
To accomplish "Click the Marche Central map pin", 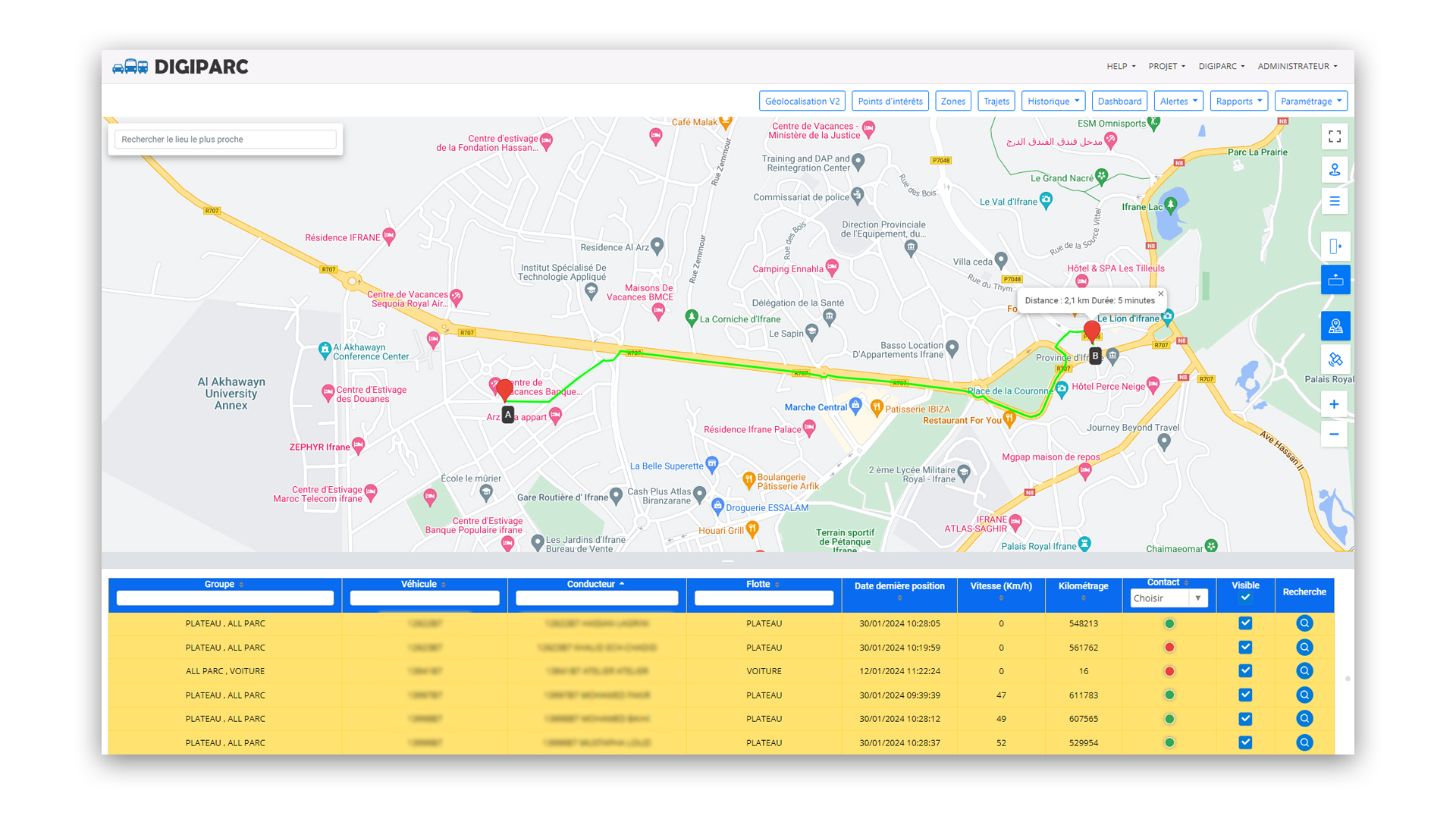I will [855, 406].
